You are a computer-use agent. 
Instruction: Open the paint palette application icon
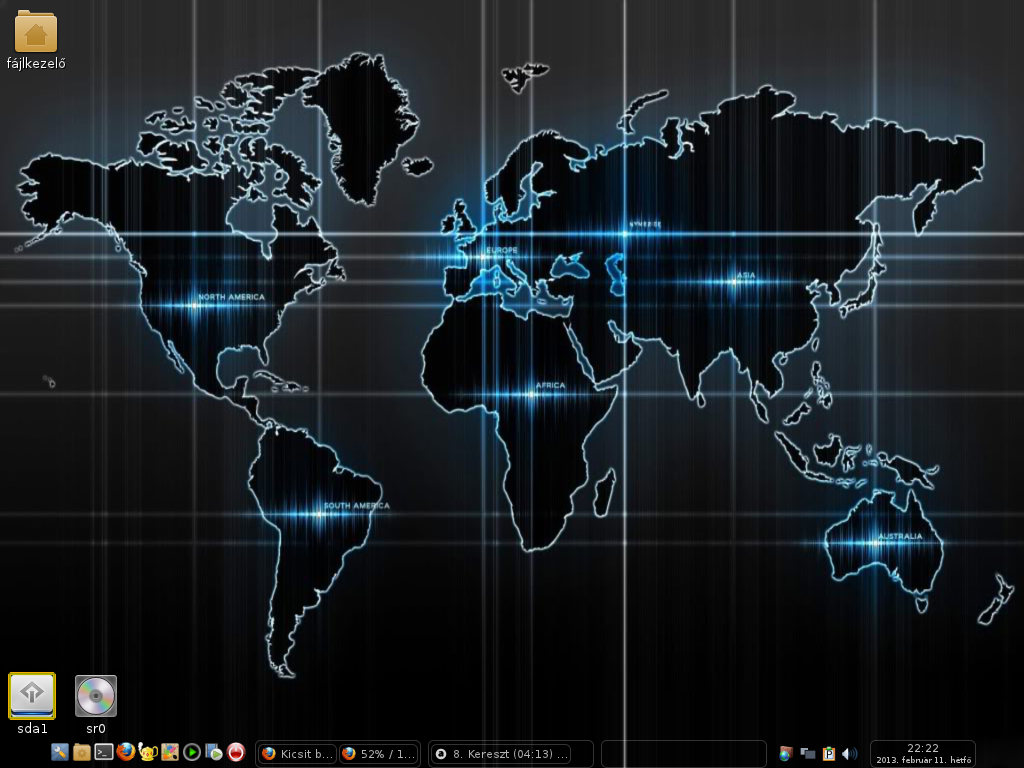point(170,752)
